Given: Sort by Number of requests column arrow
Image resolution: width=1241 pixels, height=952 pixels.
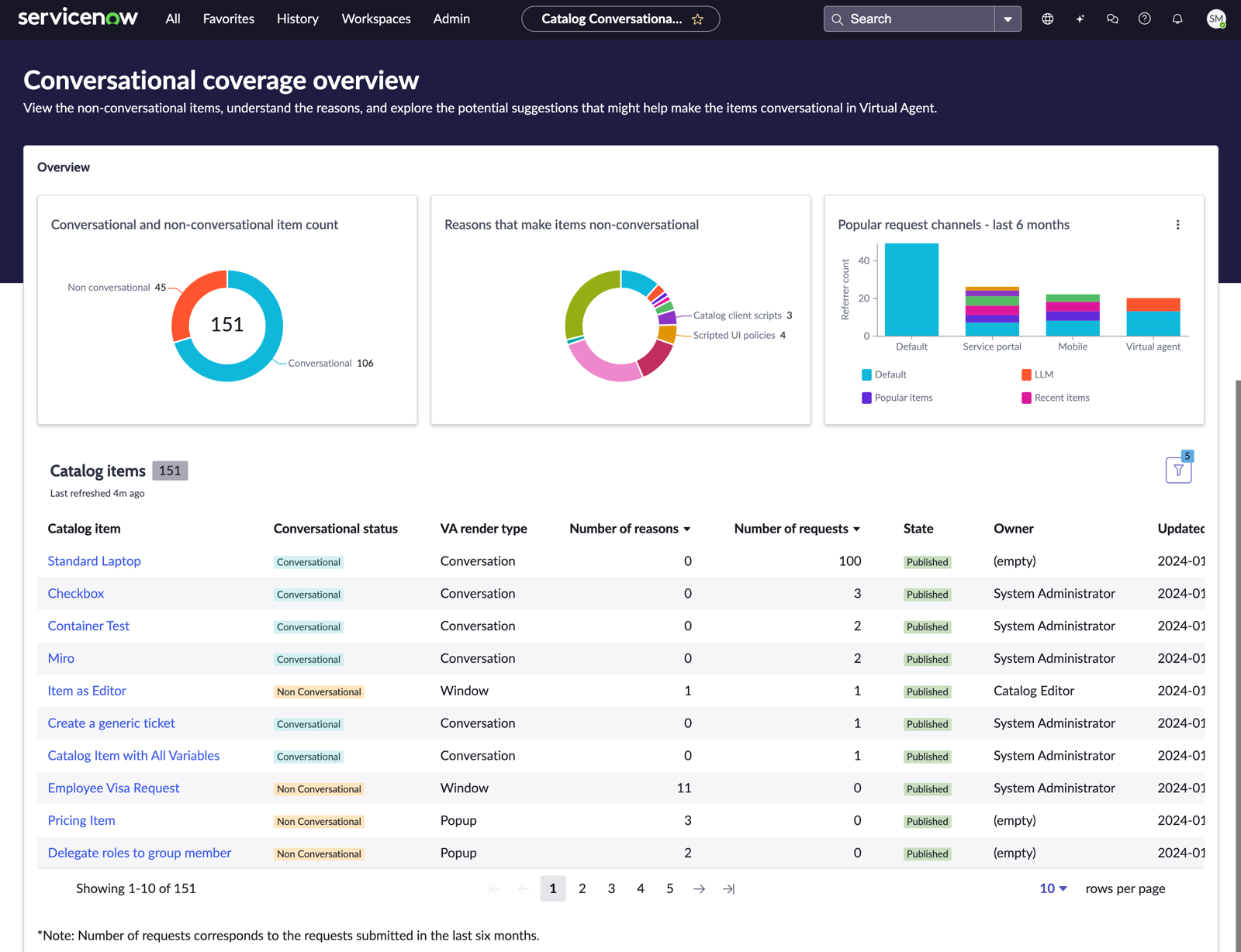Looking at the screenshot, I should [857, 529].
